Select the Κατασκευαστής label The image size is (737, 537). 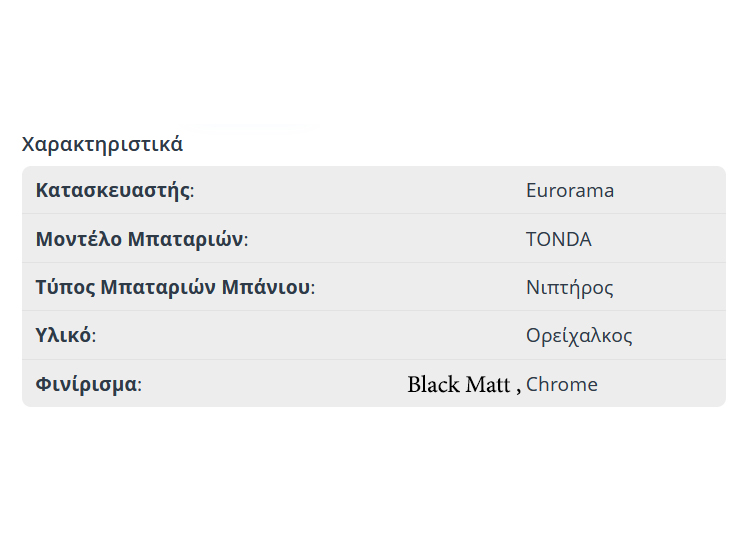113,190
